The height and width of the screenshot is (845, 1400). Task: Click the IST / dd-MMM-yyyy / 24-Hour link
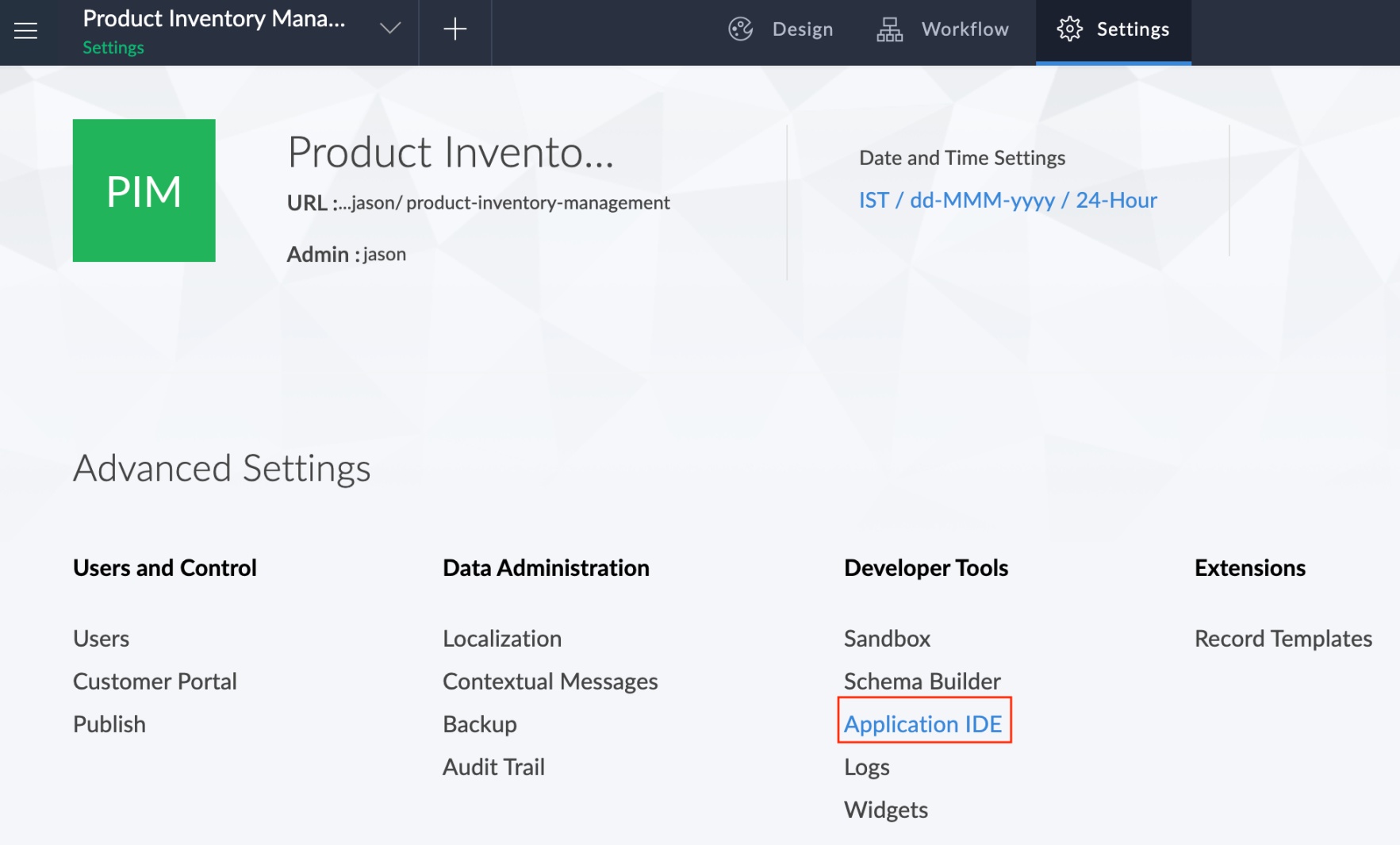1007,200
